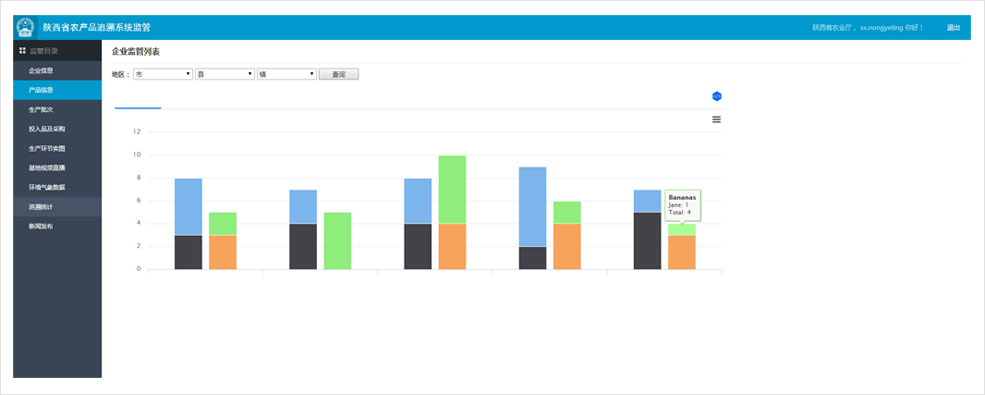Viewport: 985px width, 395px height.
Task: Open the chart hamburger context menu
Action: point(716,119)
